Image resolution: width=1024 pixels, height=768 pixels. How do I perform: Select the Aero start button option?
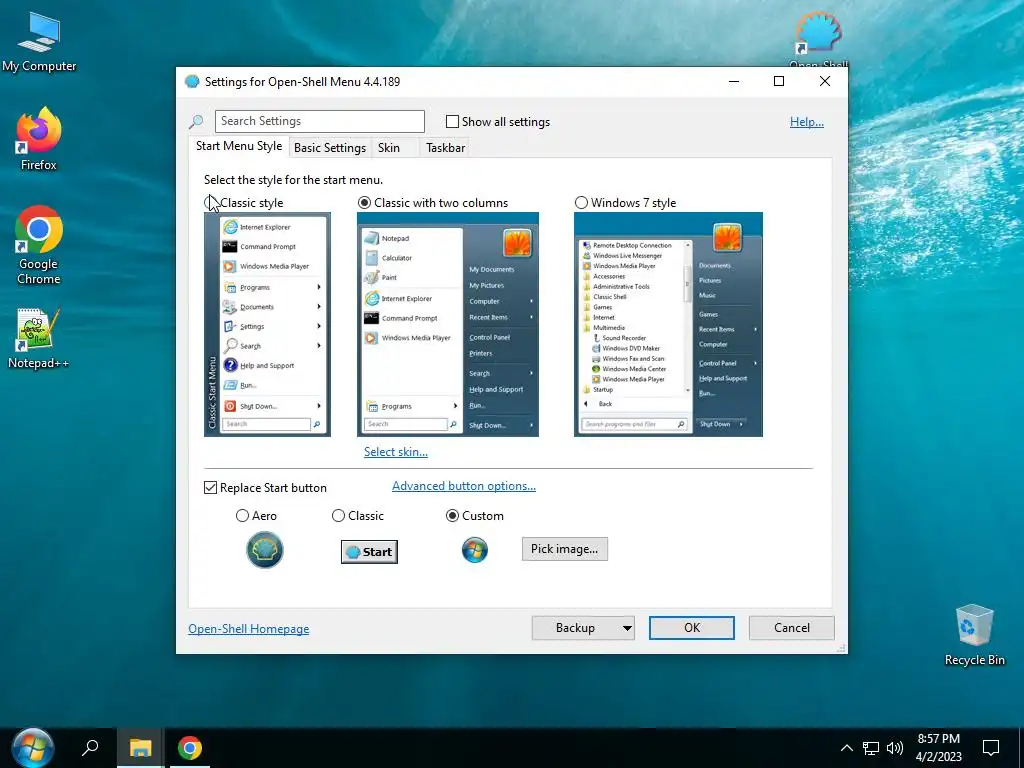pyautogui.click(x=242, y=516)
